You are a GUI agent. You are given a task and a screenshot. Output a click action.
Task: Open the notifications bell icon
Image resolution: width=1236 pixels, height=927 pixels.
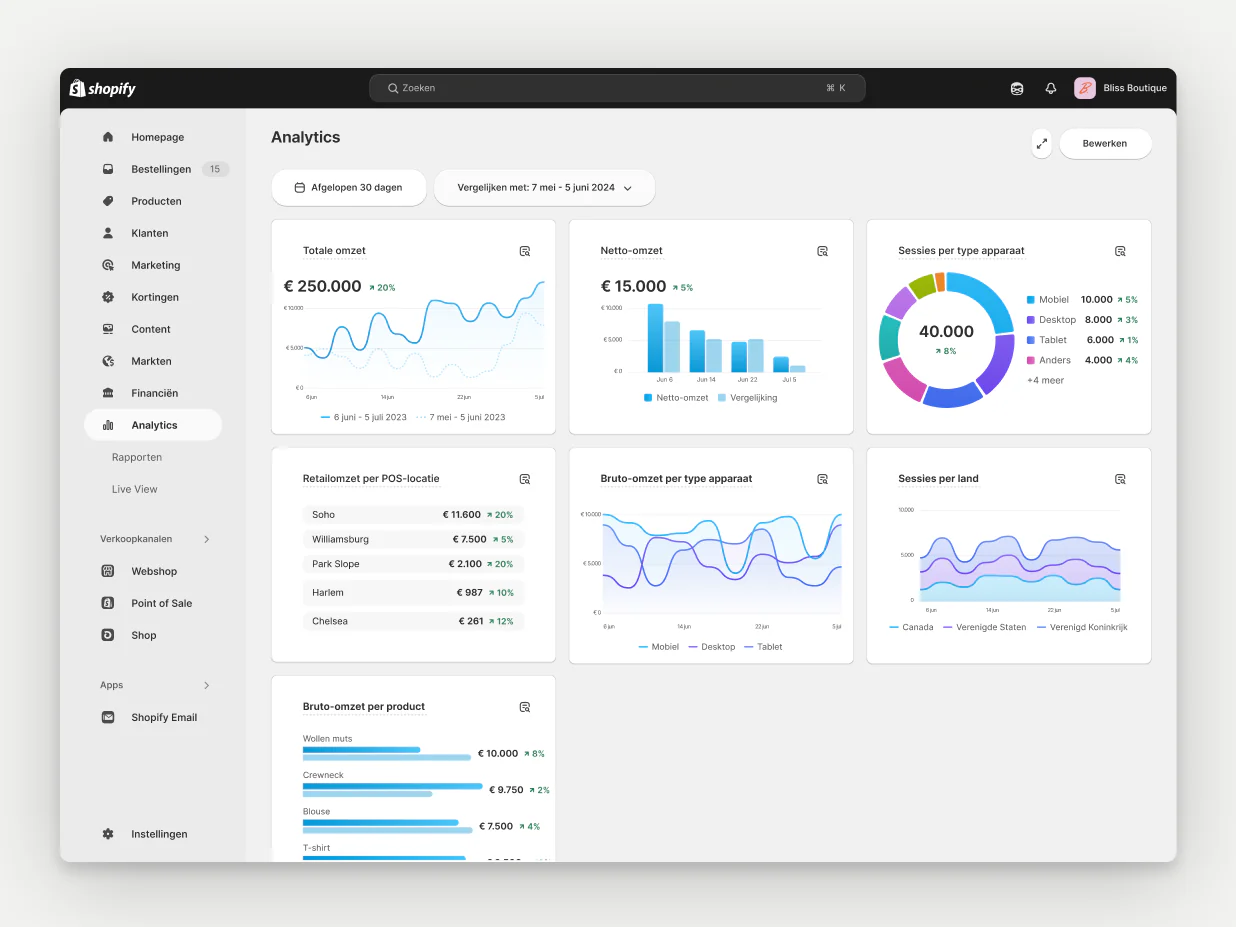[x=1050, y=88]
